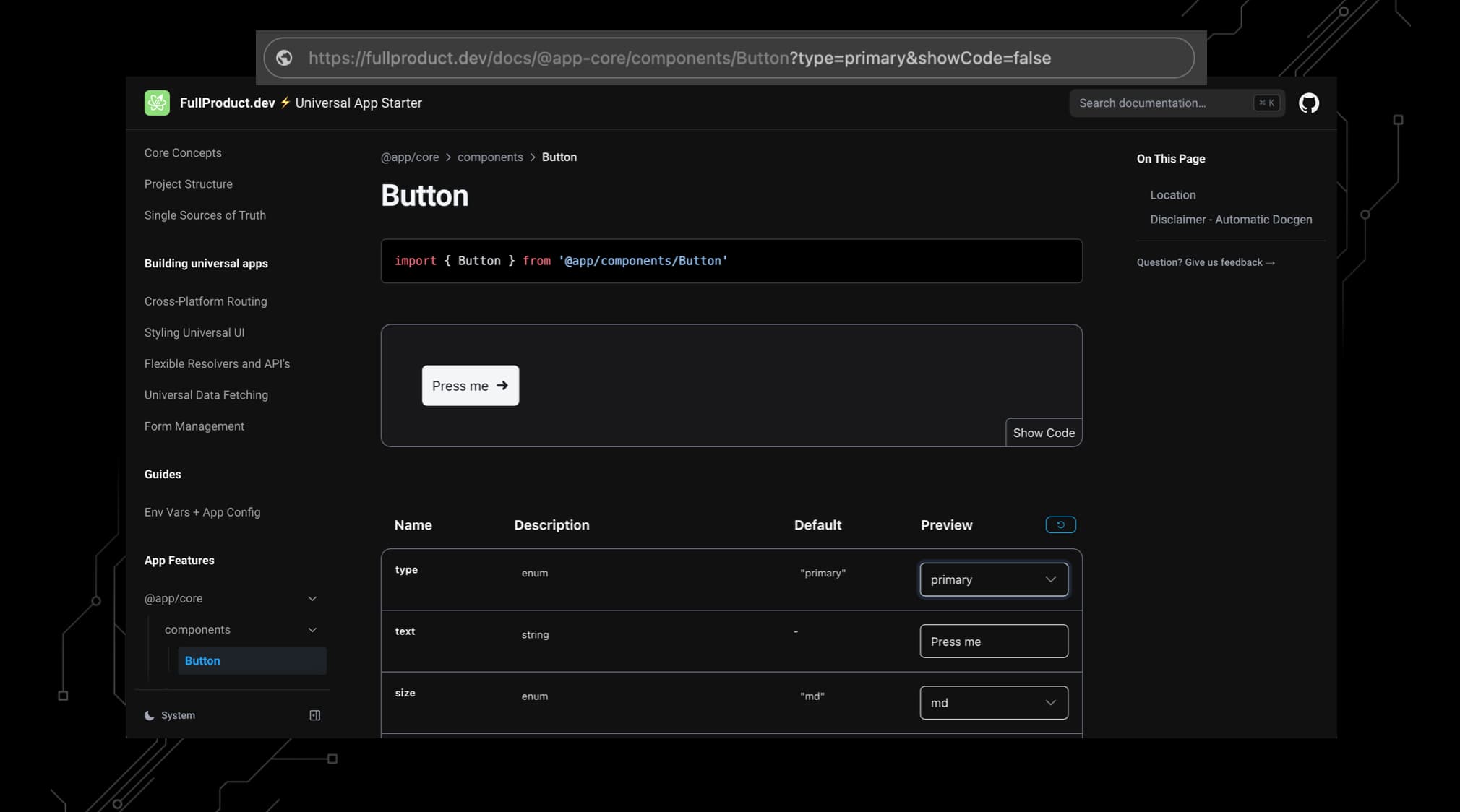
Task: Open Universal Data Fetching page
Action: click(206, 395)
